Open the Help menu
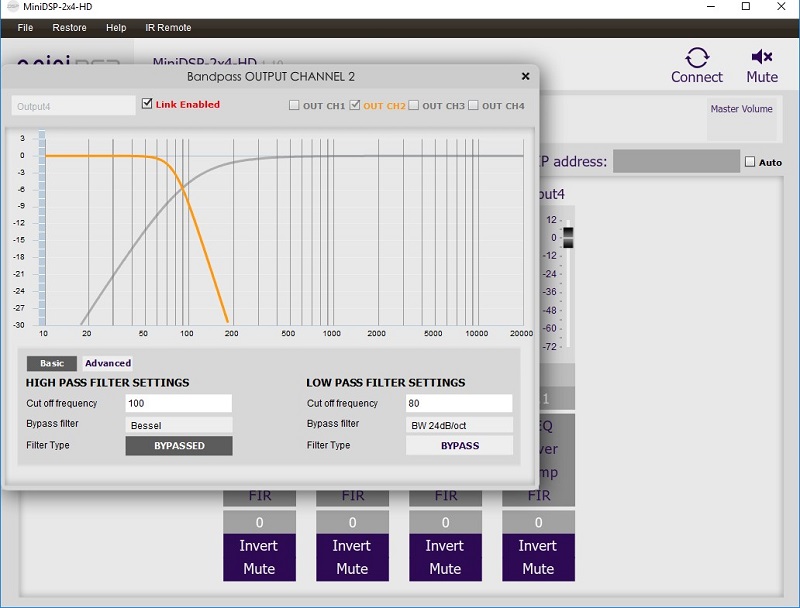This screenshot has height=608, width=800. click(116, 28)
